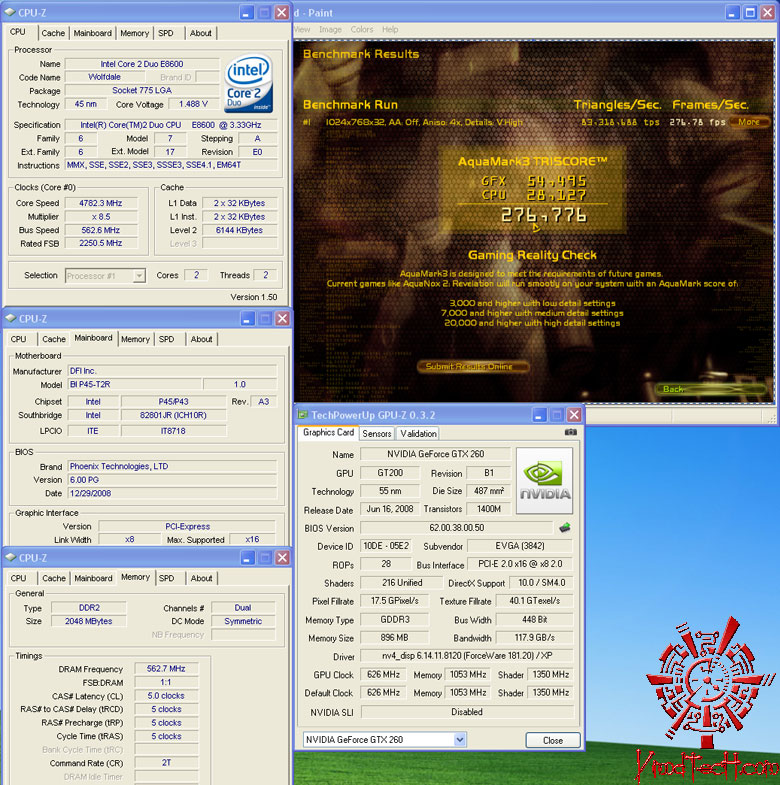
Task: Minimize the Paint window
Action: [x=732, y=13]
